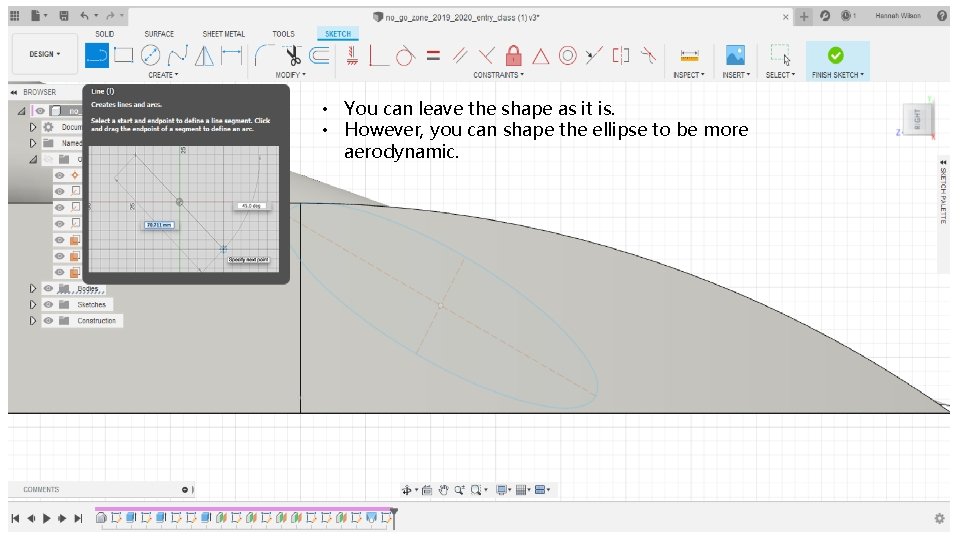The width and height of the screenshot is (960, 540).
Task: Switch to the TOOLS tab
Action: (x=283, y=34)
